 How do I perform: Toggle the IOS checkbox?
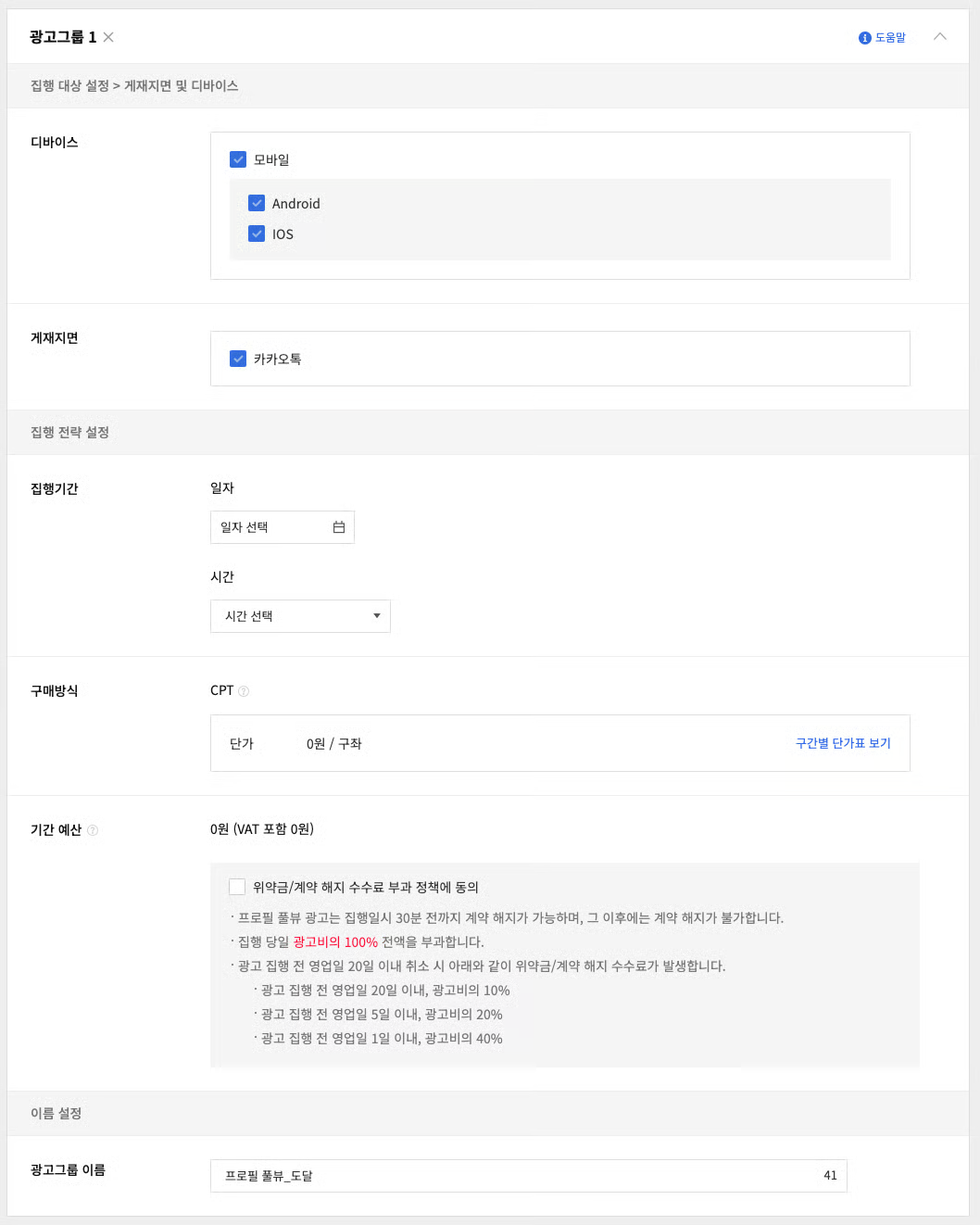click(257, 234)
